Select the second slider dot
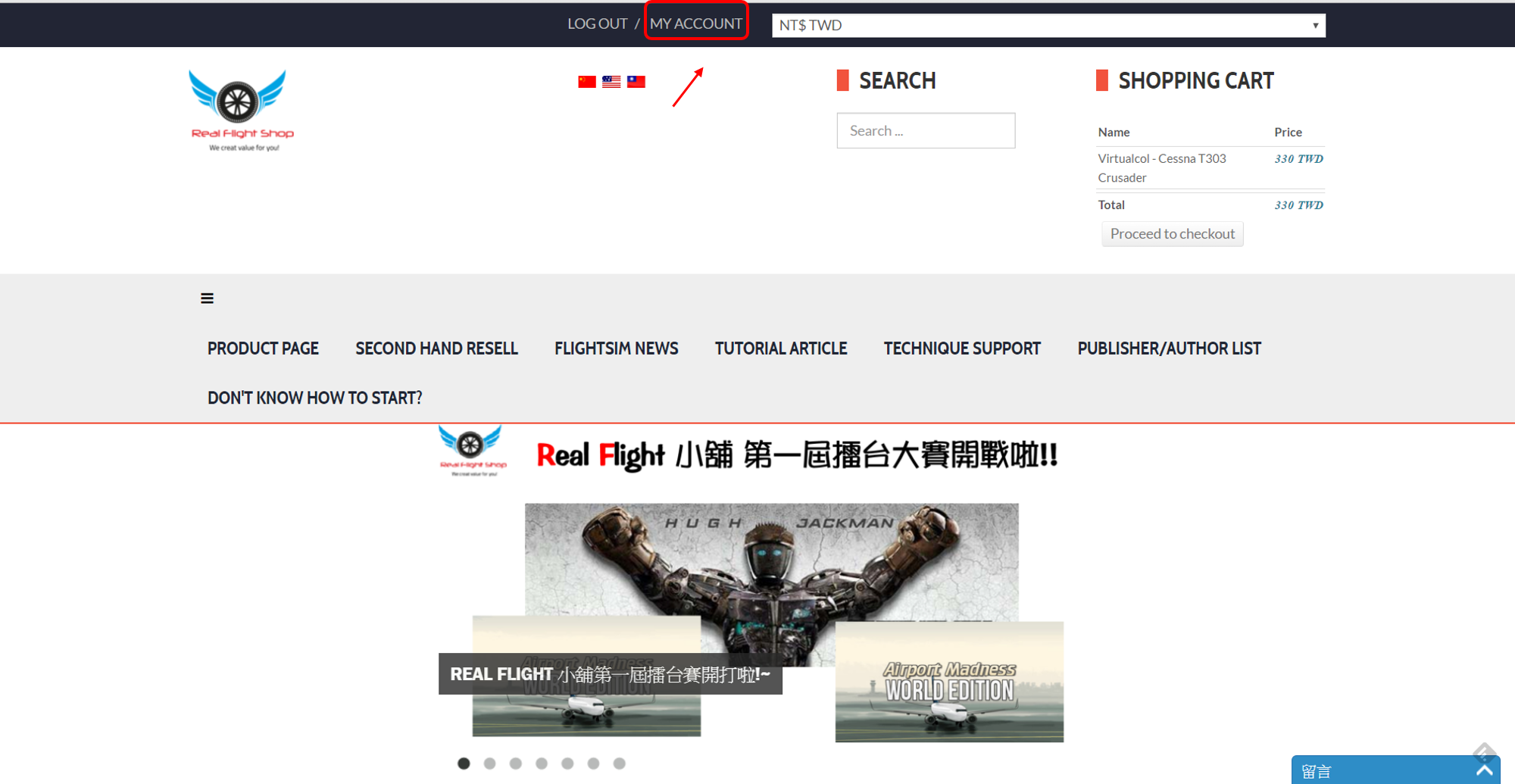This screenshot has width=1515, height=784. tap(489, 764)
